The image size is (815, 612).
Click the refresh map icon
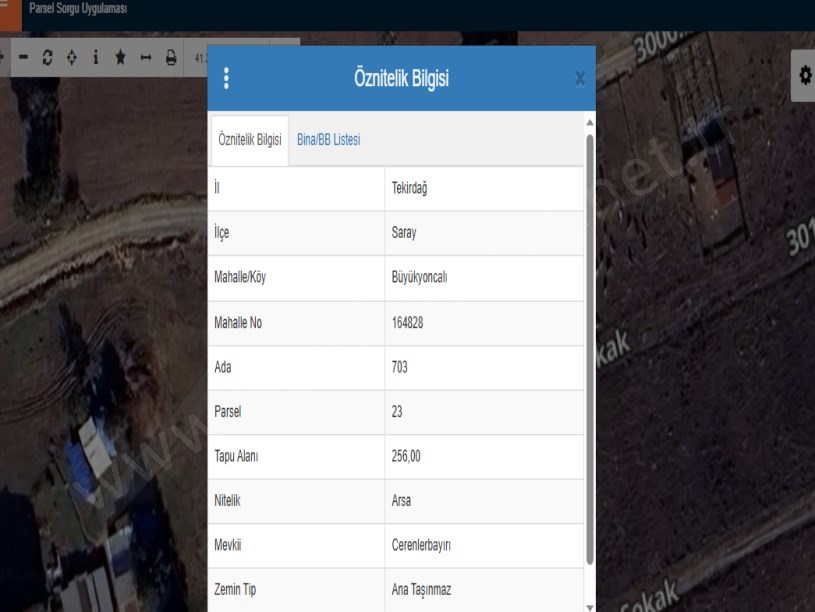pyautogui.click(x=47, y=58)
